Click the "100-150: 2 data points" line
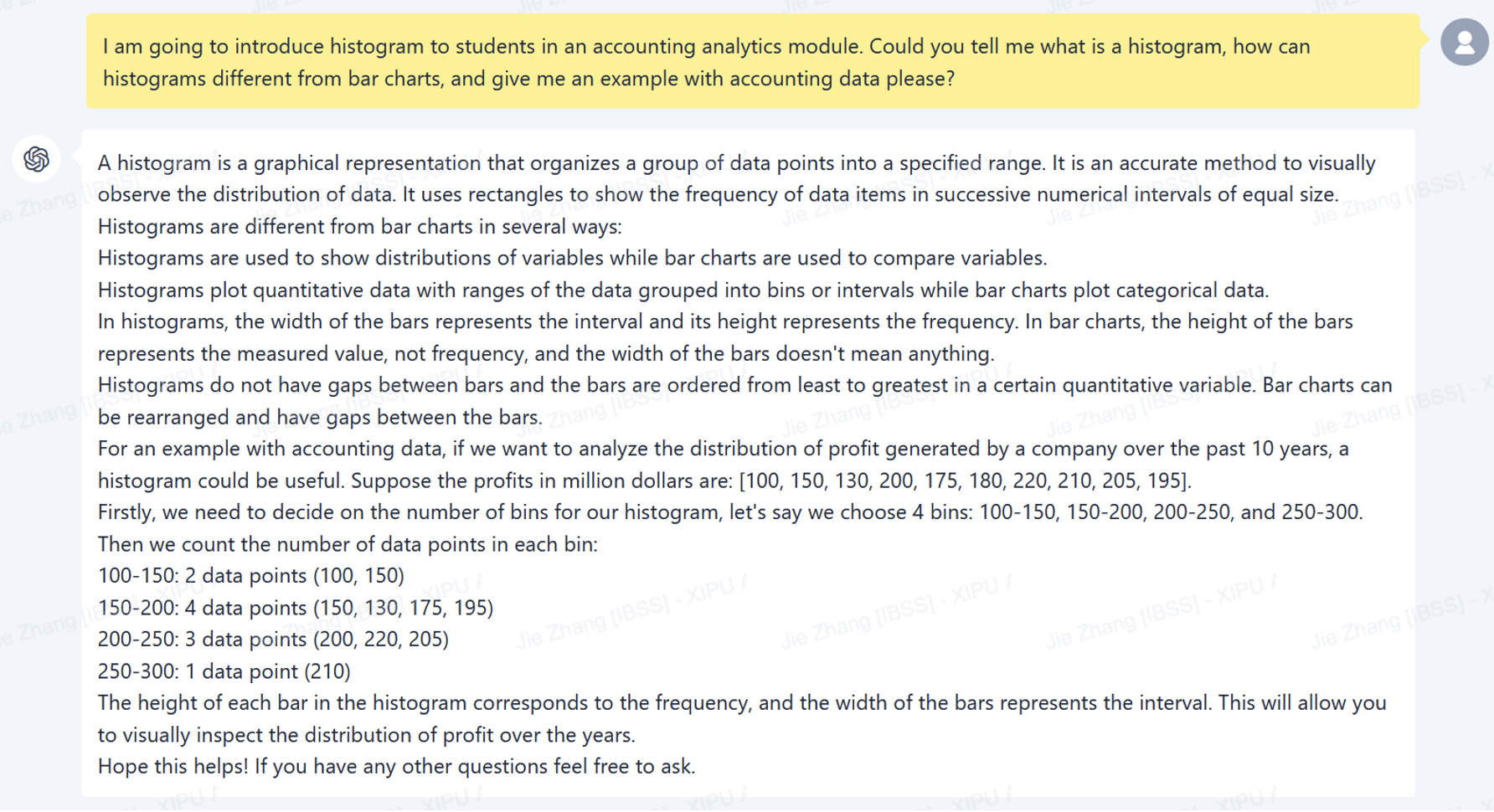1494x812 pixels. point(250,576)
